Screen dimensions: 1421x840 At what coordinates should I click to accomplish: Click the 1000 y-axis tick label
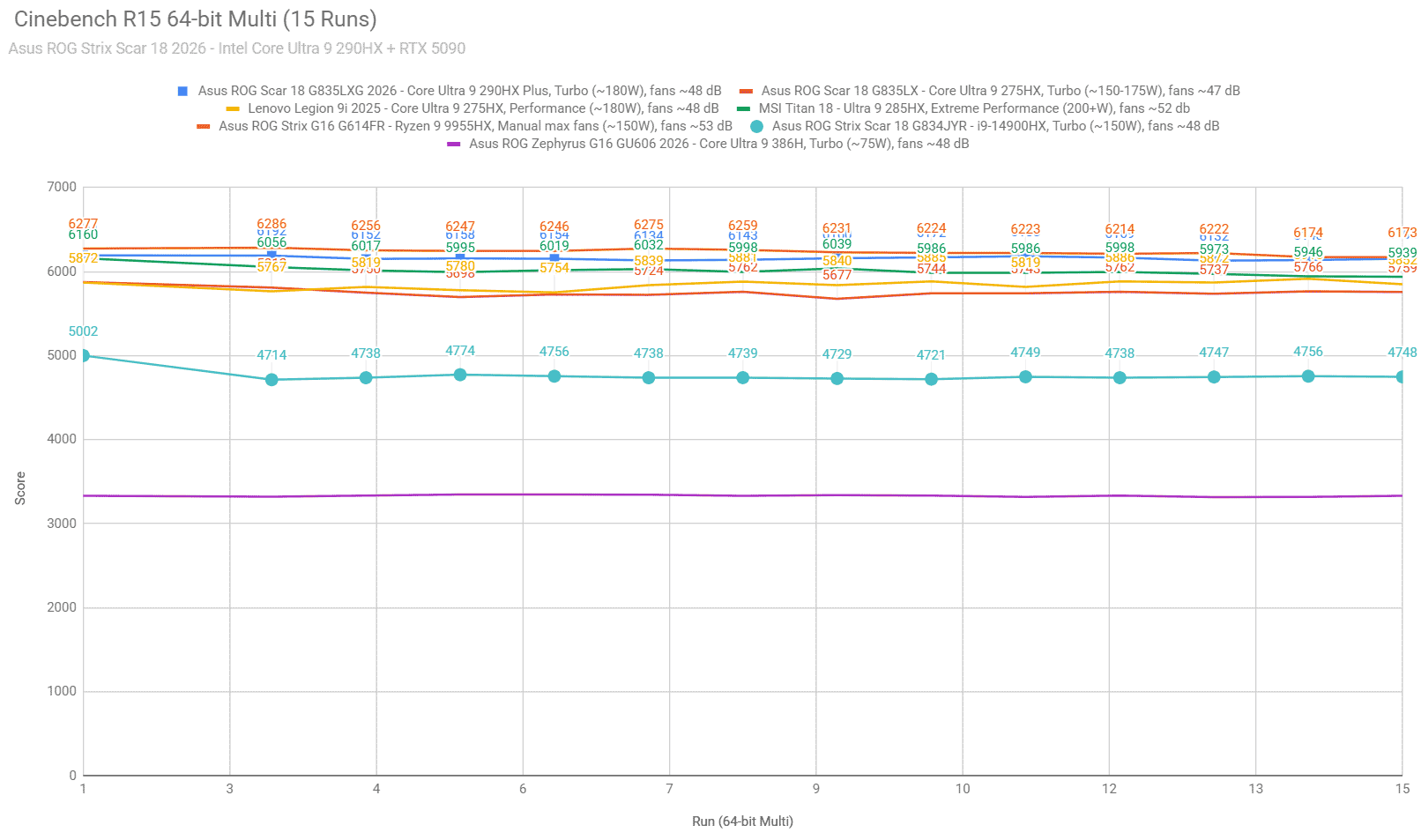[62, 691]
